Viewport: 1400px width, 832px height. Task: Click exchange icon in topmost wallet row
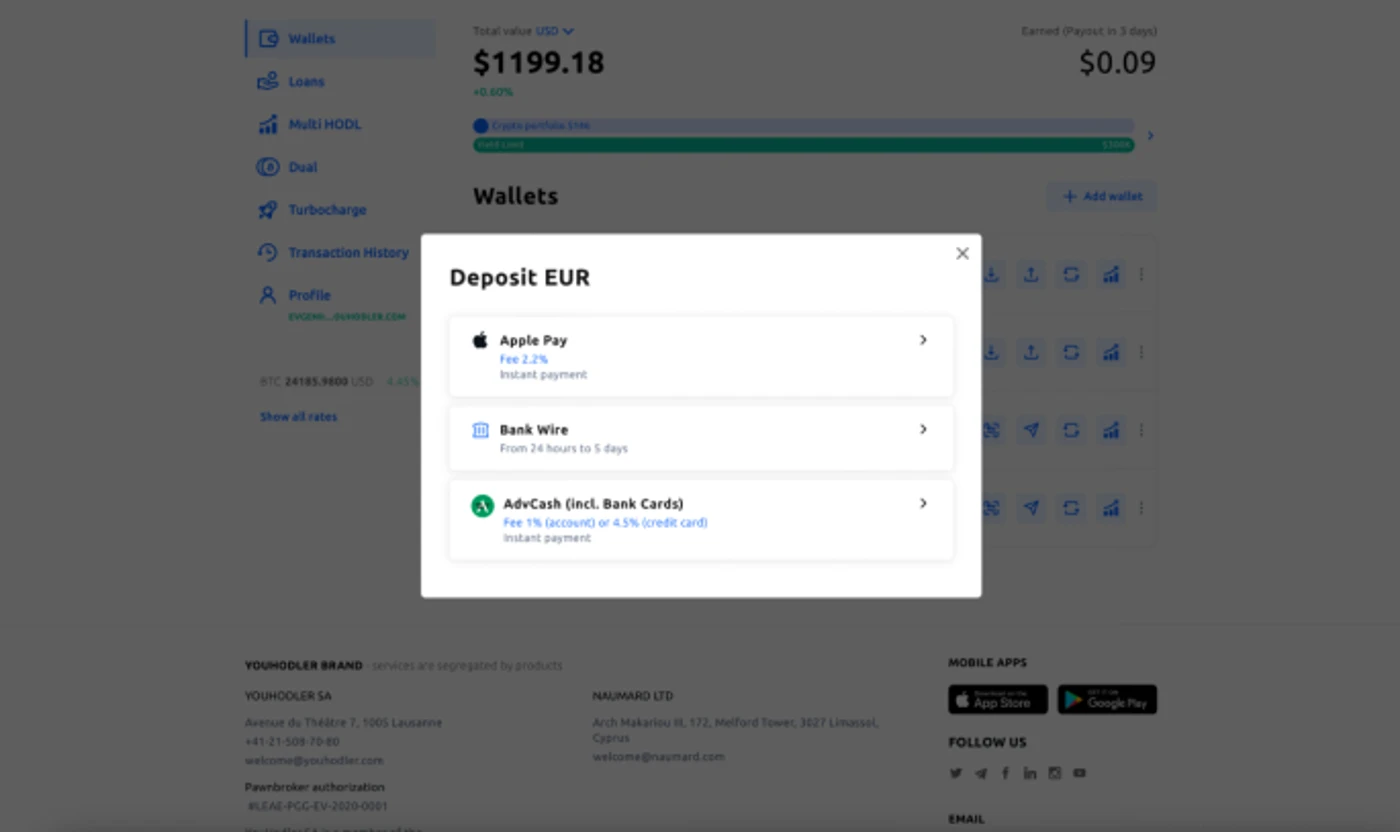(1071, 274)
